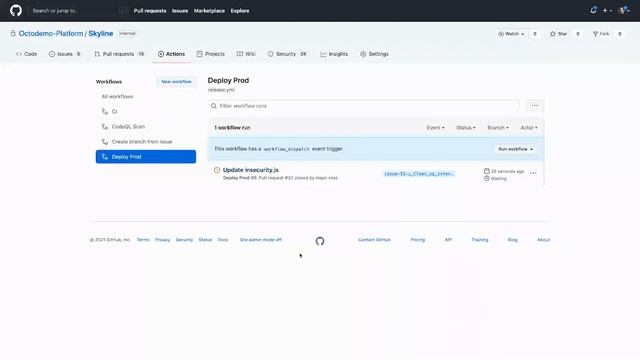
Task: Click the run's branch label badge
Action: 418,174
